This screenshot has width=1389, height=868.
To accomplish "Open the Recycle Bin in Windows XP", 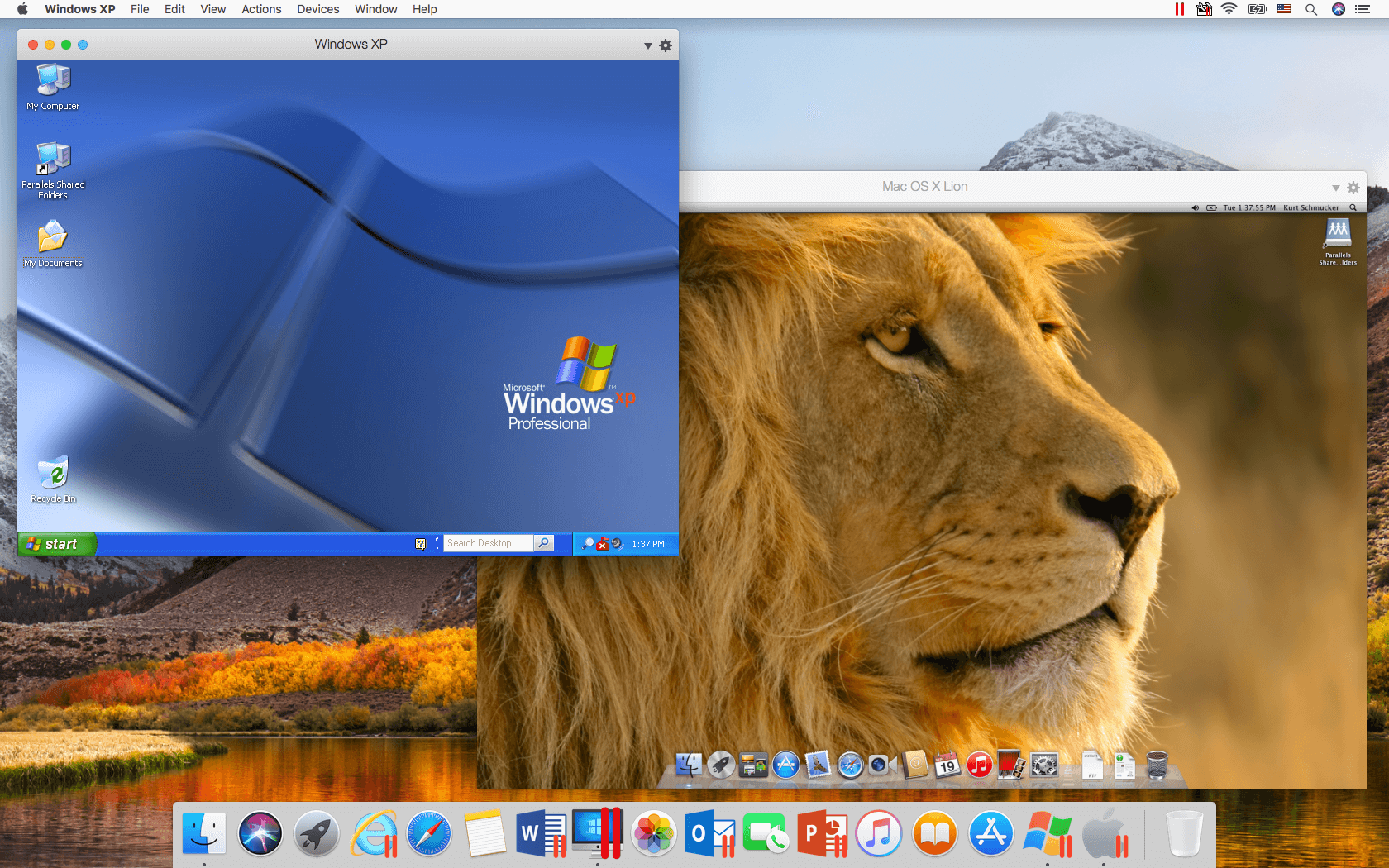I will click(x=54, y=479).
